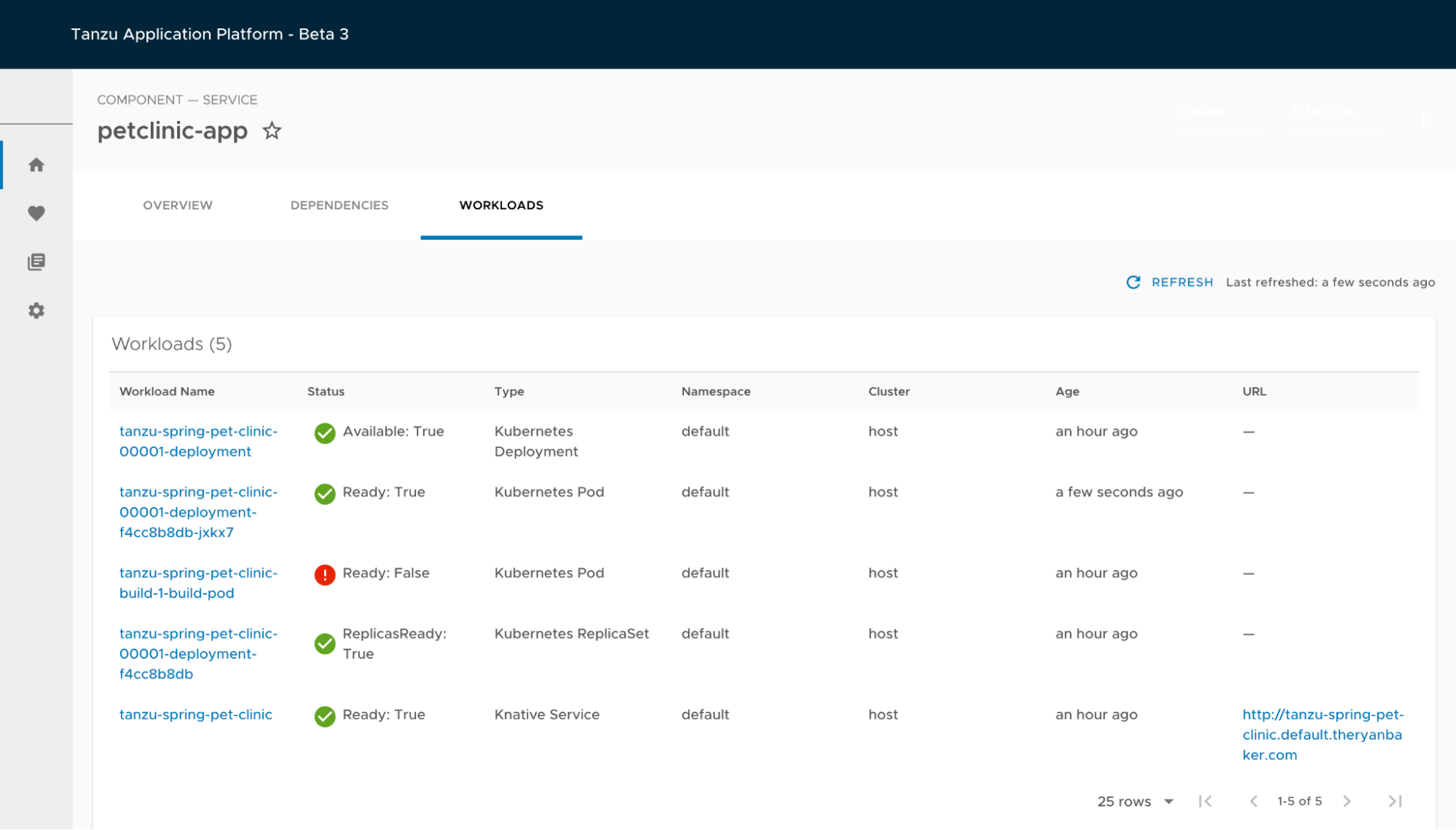Open the 00001-deployment-f4cc8b8db ReplicaSet link
1456x830 pixels.
point(198,654)
